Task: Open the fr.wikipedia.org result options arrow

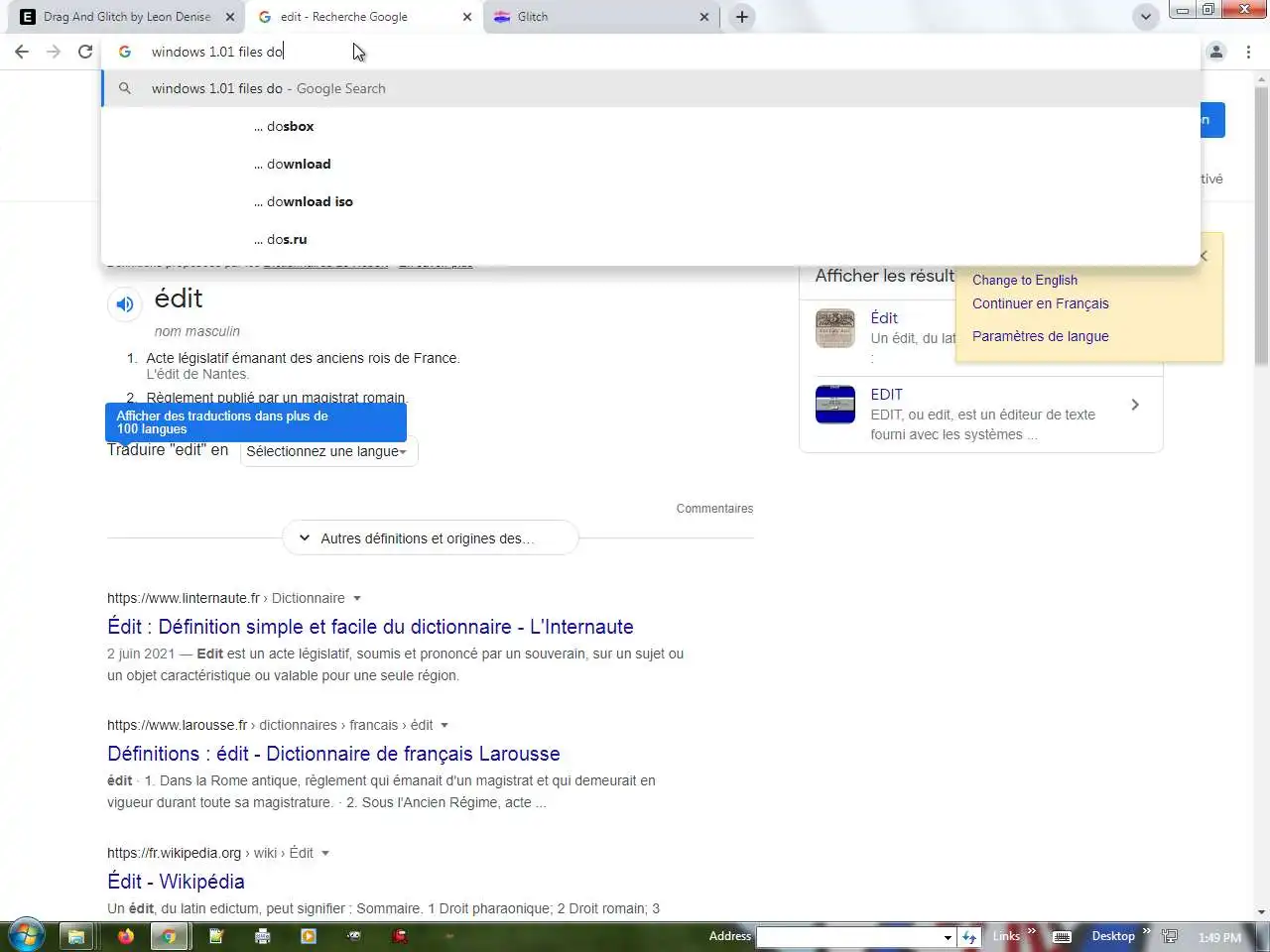Action: (325, 853)
